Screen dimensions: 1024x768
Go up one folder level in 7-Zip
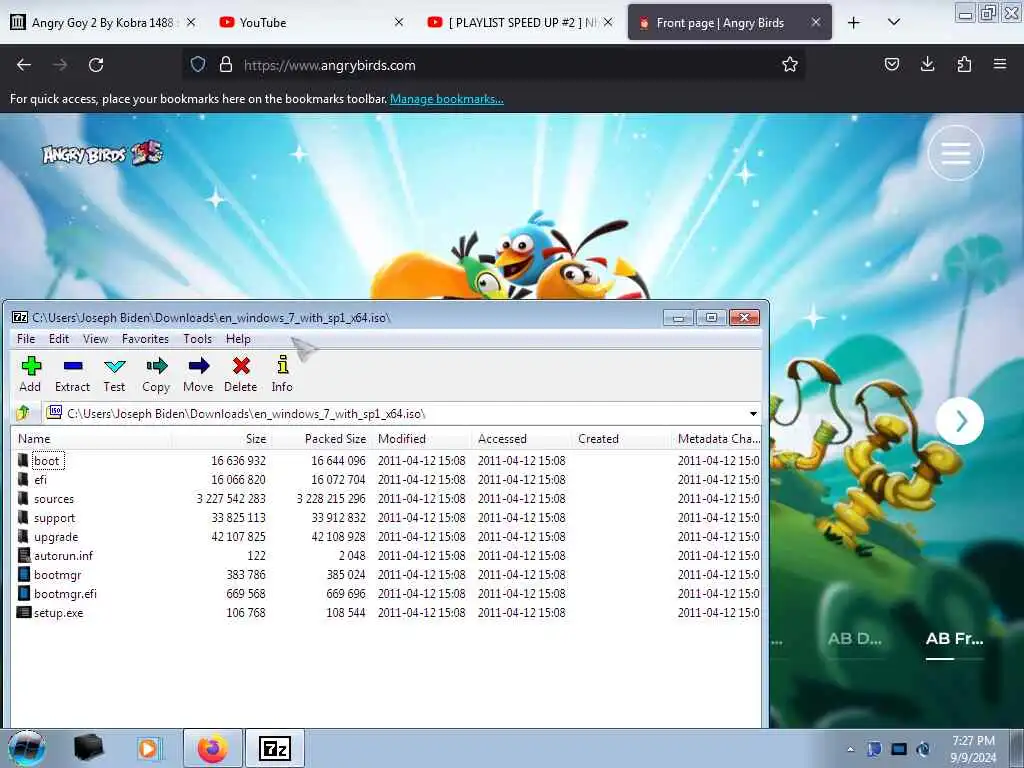[x=24, y=413]
